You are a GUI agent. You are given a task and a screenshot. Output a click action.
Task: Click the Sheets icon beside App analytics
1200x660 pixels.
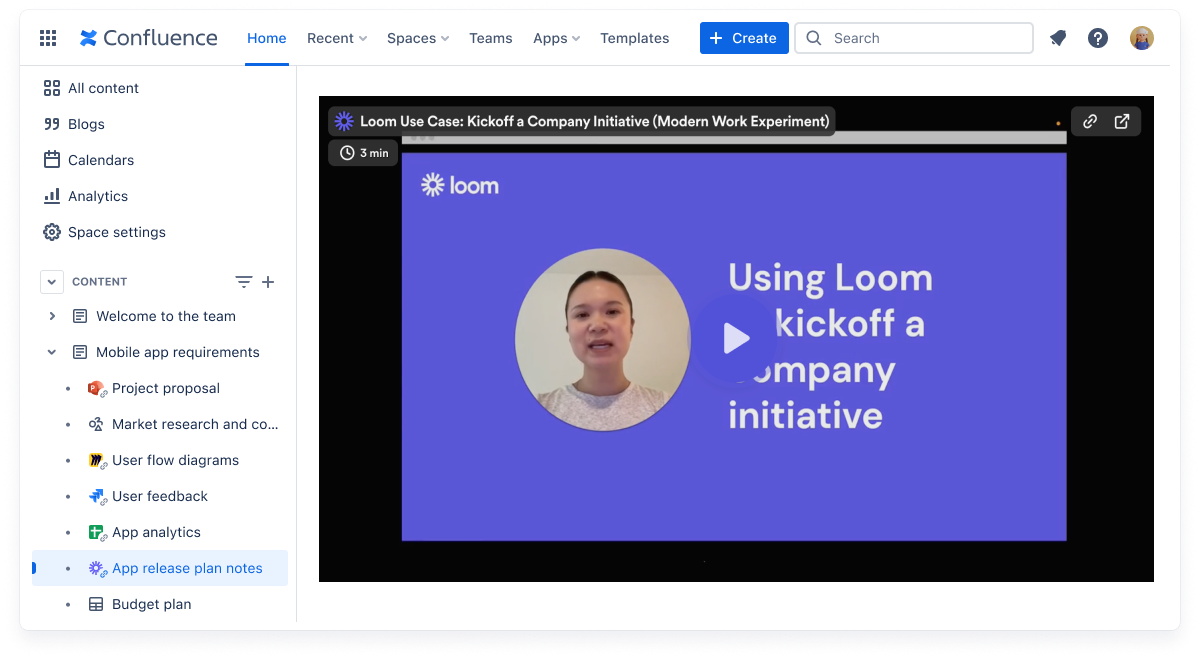pyautogui.click(x=97, y=532)
